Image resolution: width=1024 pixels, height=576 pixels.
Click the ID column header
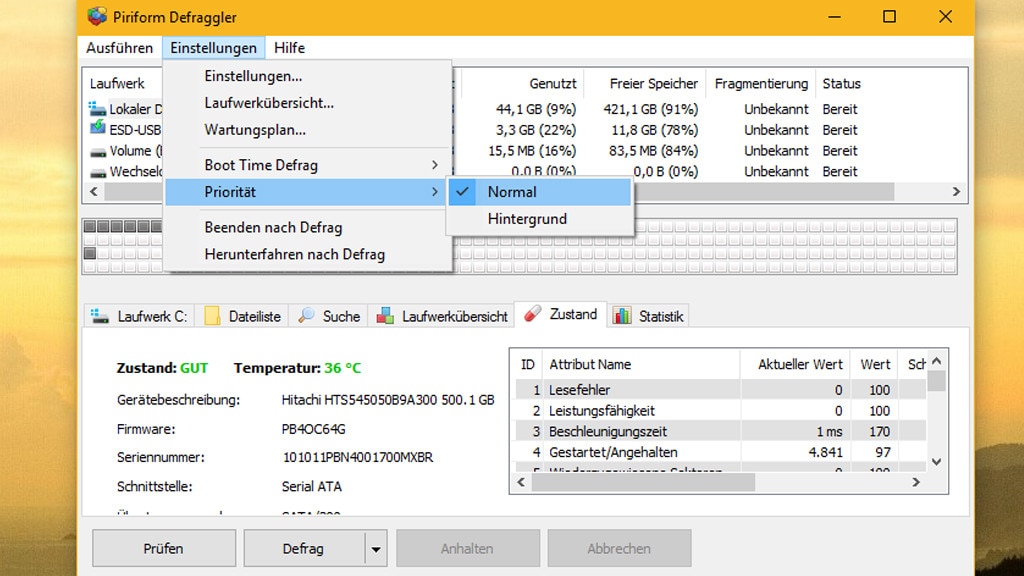tap(528, 364)
